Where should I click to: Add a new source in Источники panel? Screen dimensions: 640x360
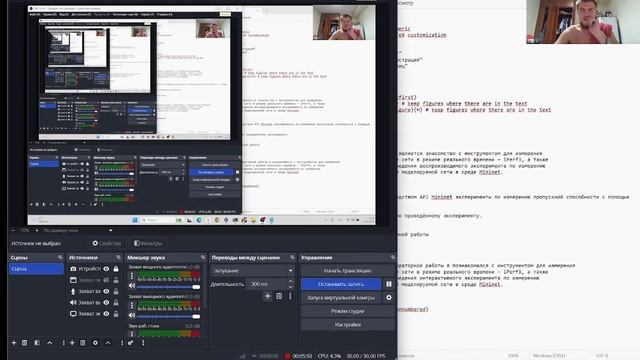(72, 343)
